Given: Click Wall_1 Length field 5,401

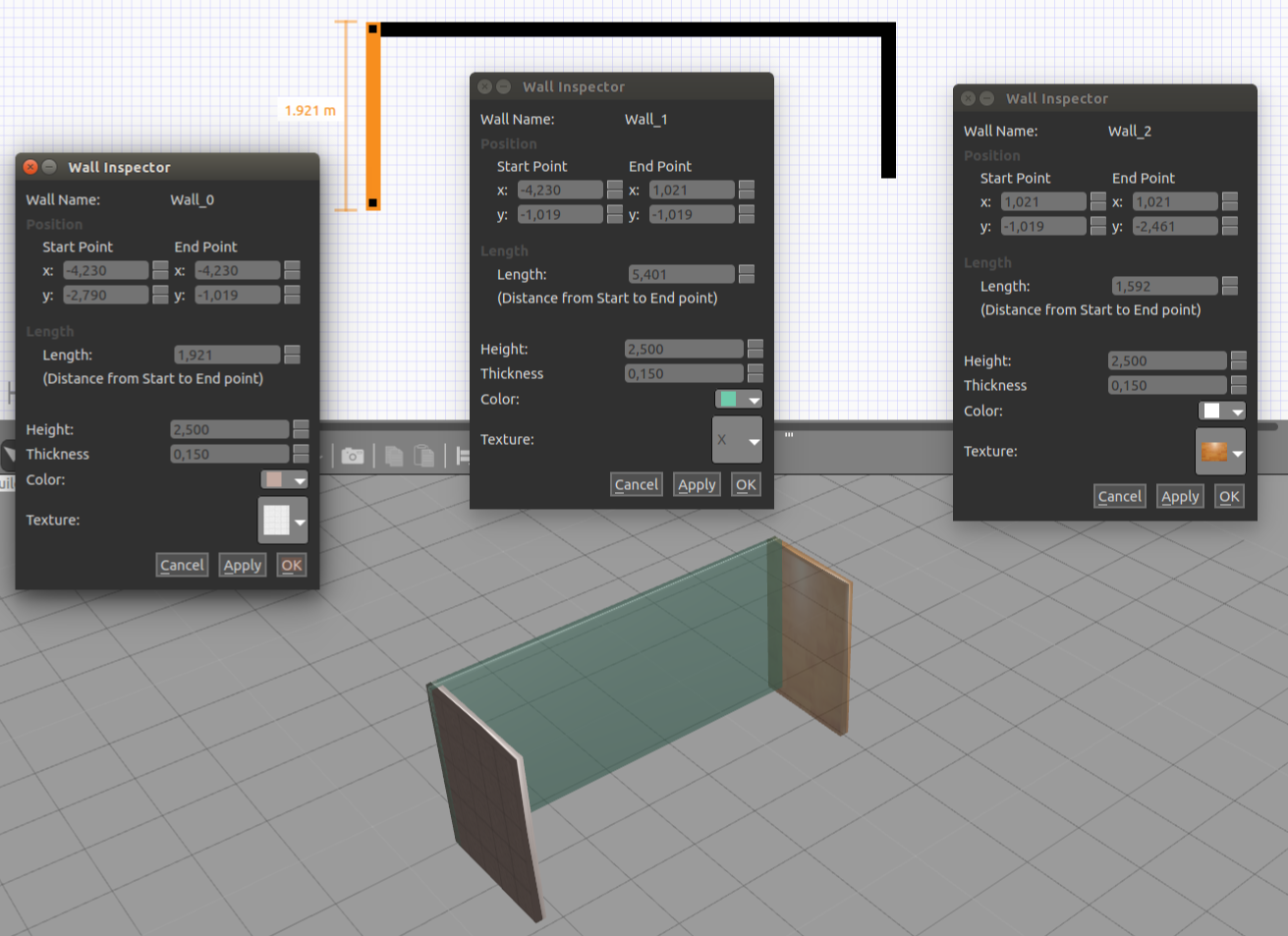Looking at the screenshot, I should tap(682, 274).
